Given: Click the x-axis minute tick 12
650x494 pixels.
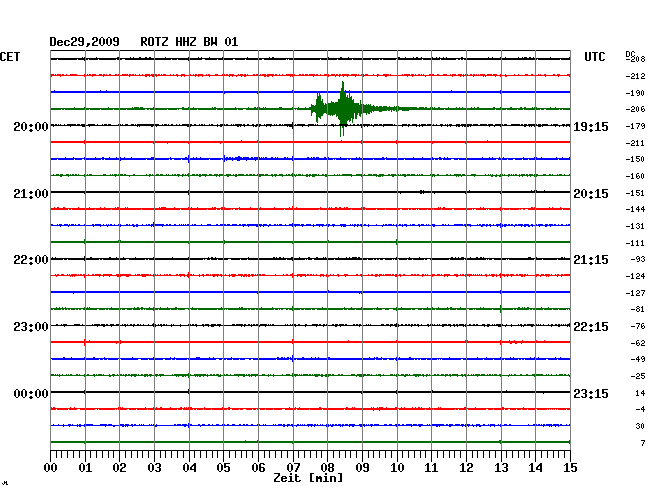Looking at the screenshot, I should pyautogui.click(x=466, y=467).
